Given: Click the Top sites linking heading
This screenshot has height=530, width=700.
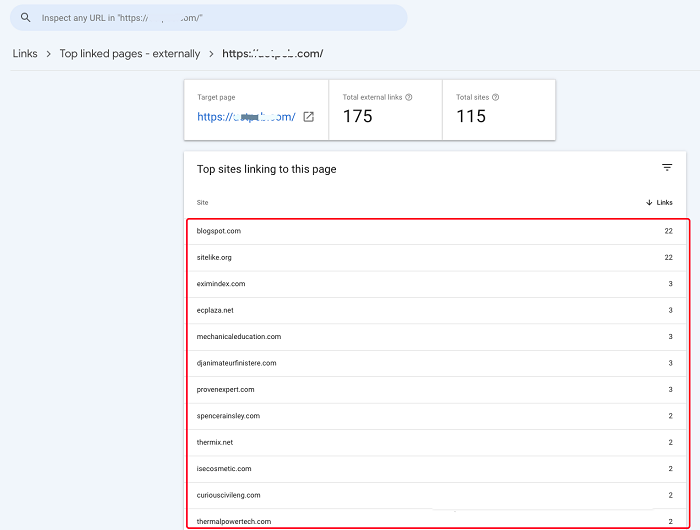Looking at the screenshot, I should point(267,169).
